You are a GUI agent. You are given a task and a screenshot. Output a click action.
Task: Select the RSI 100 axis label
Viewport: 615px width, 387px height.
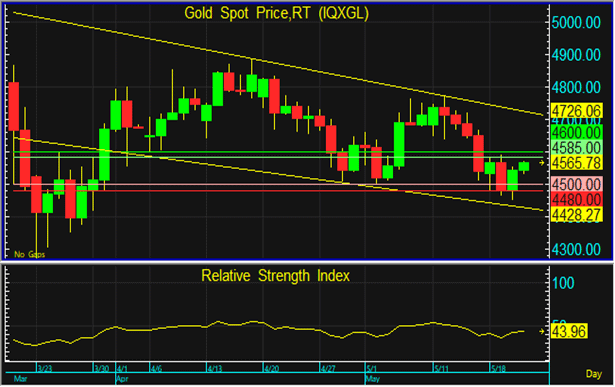[x=564, y=283]
